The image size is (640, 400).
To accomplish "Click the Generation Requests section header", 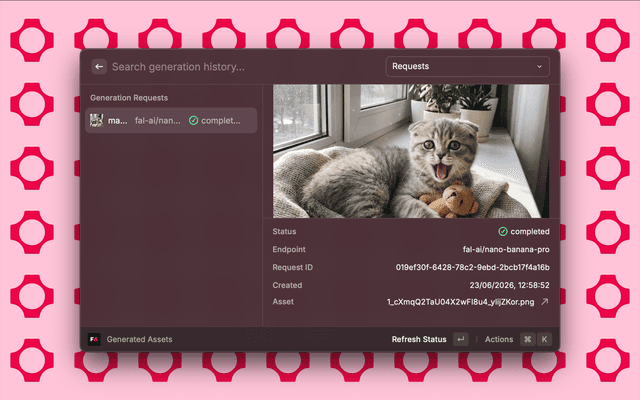I will [129, 98].
